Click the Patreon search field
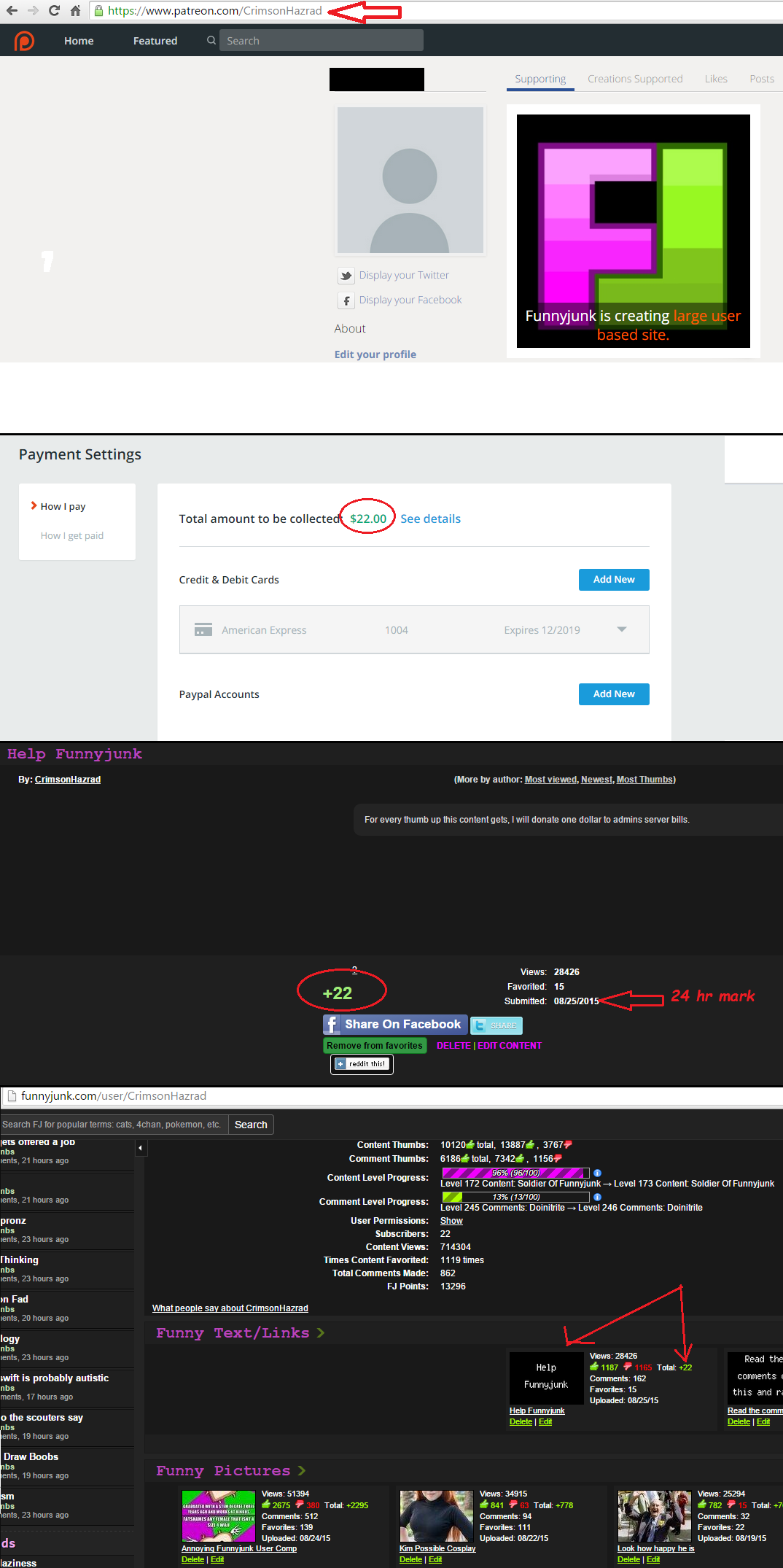The image size is (783, 1568). [x=321, y=41]
